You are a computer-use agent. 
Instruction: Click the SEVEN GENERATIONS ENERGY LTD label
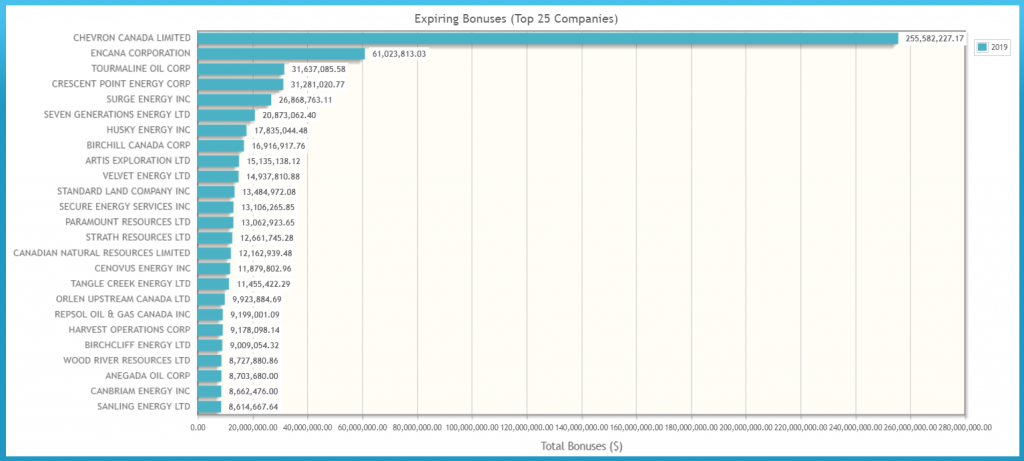click(x=118, y=115)
